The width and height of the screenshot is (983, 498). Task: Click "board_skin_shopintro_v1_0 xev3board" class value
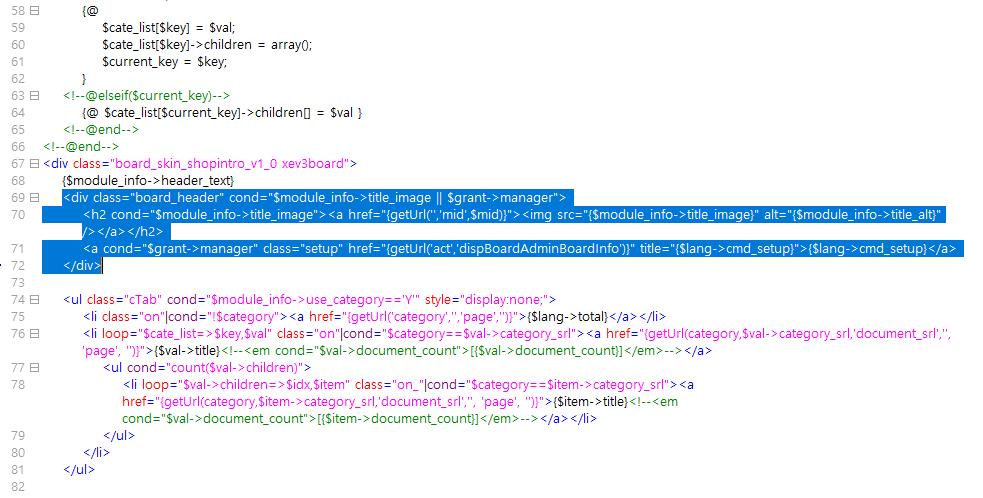230,164
